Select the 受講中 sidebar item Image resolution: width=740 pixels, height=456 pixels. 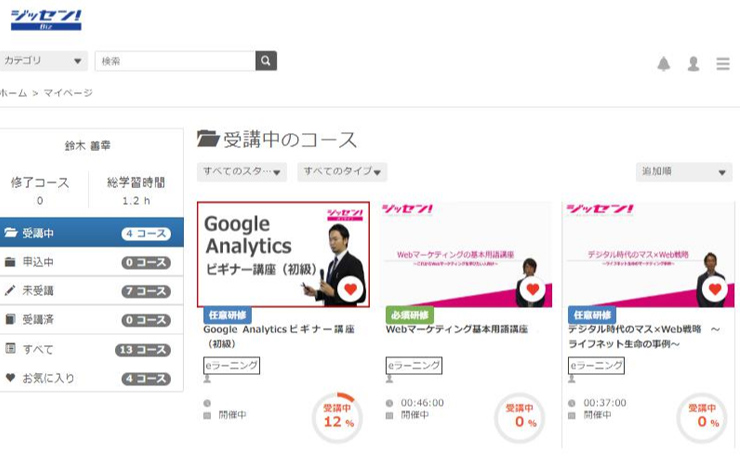pos(92,233)
